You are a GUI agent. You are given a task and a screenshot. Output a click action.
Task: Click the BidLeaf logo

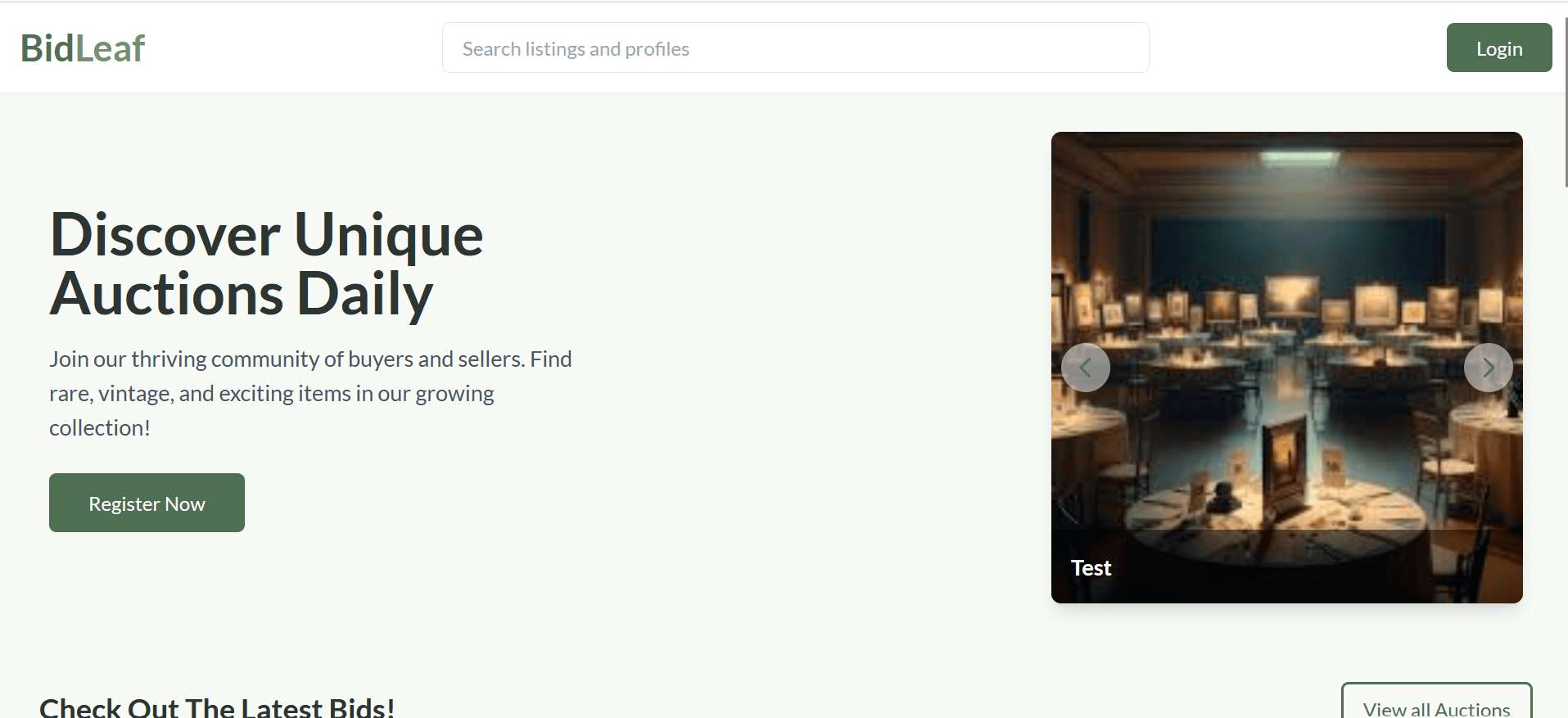point(83,48)
